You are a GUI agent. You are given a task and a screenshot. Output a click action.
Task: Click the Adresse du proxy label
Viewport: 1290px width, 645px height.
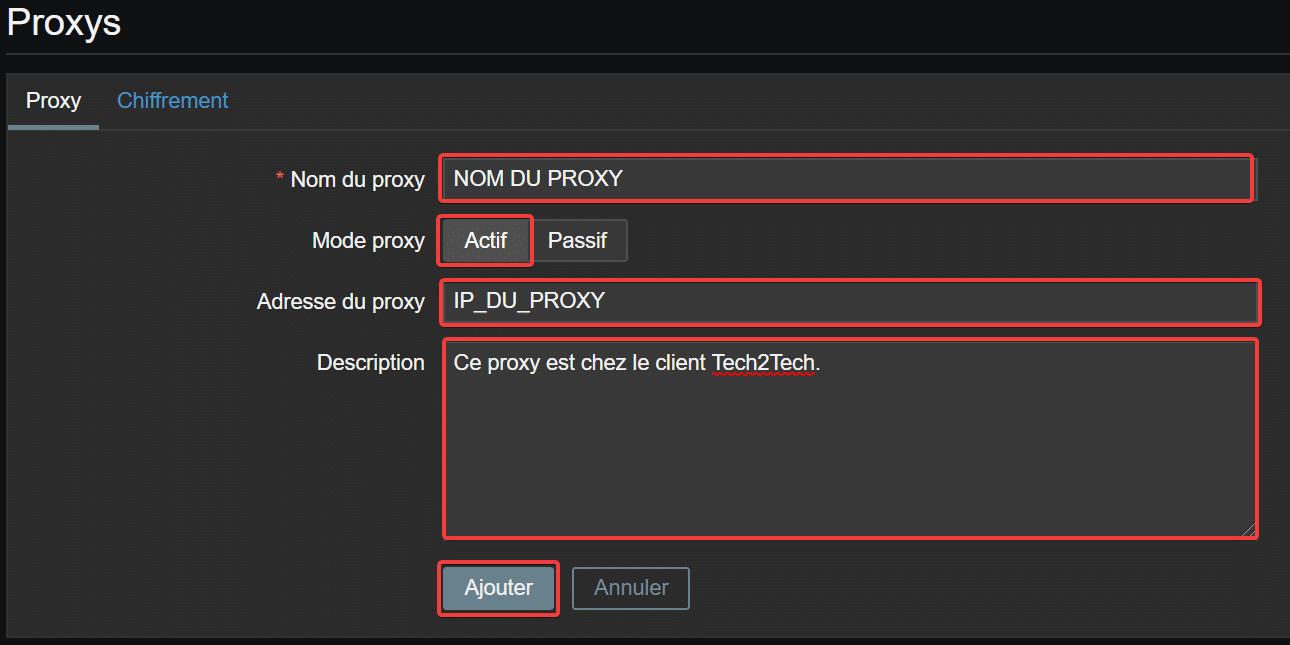pos(341,302)
